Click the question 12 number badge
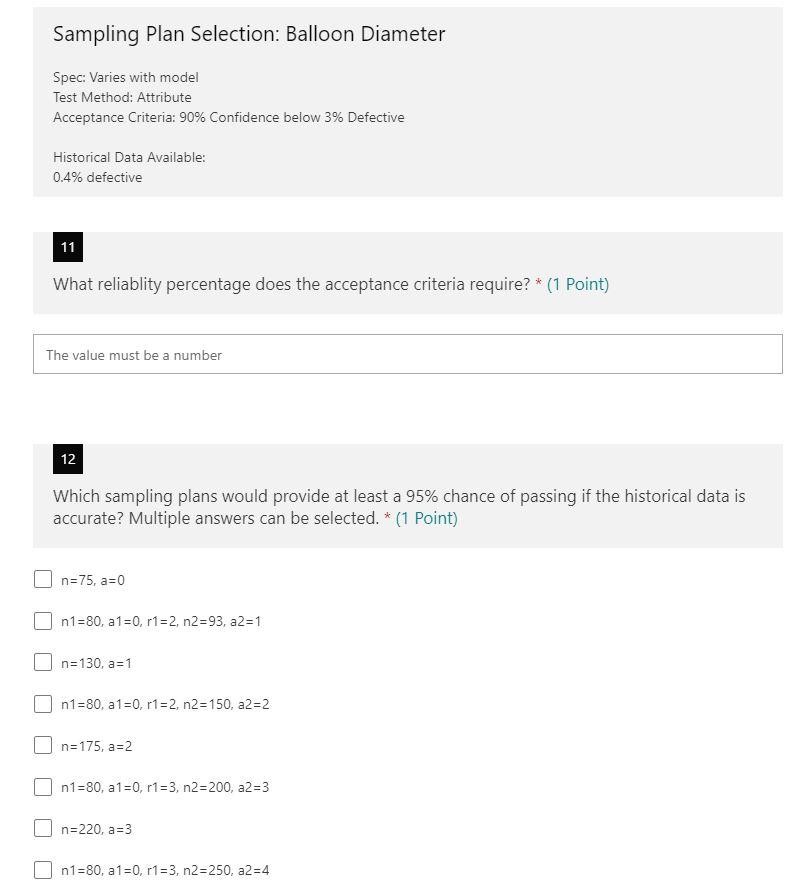804x894 pixels. point(67,459)
